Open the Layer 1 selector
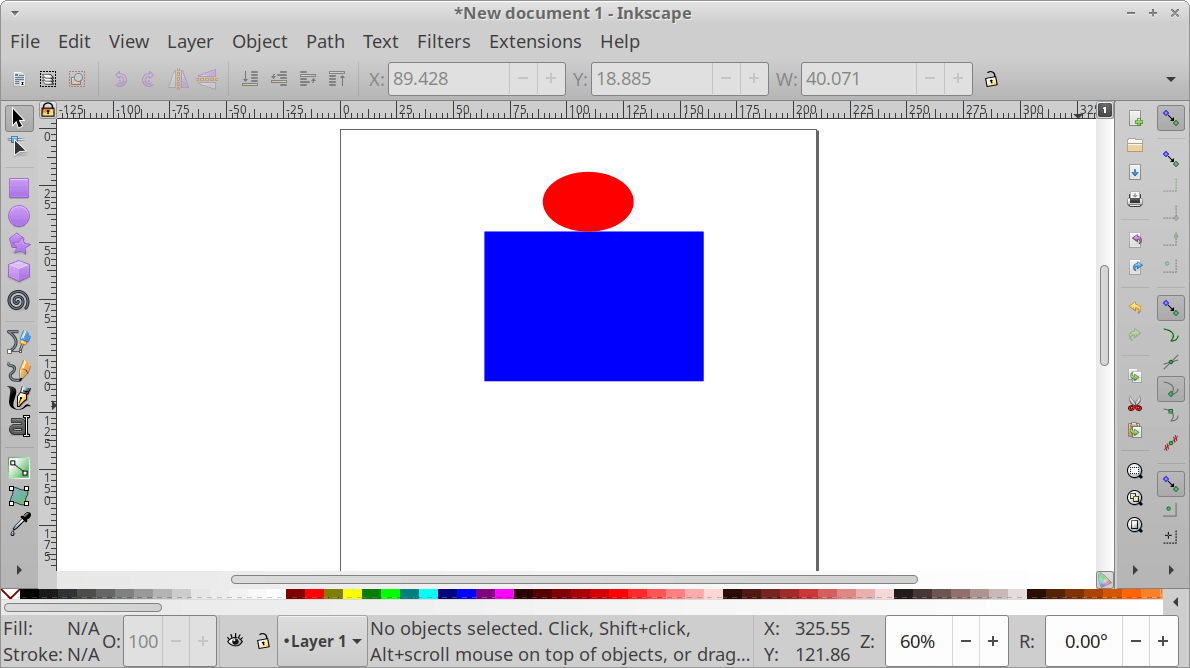 click(x=321, y=640)
